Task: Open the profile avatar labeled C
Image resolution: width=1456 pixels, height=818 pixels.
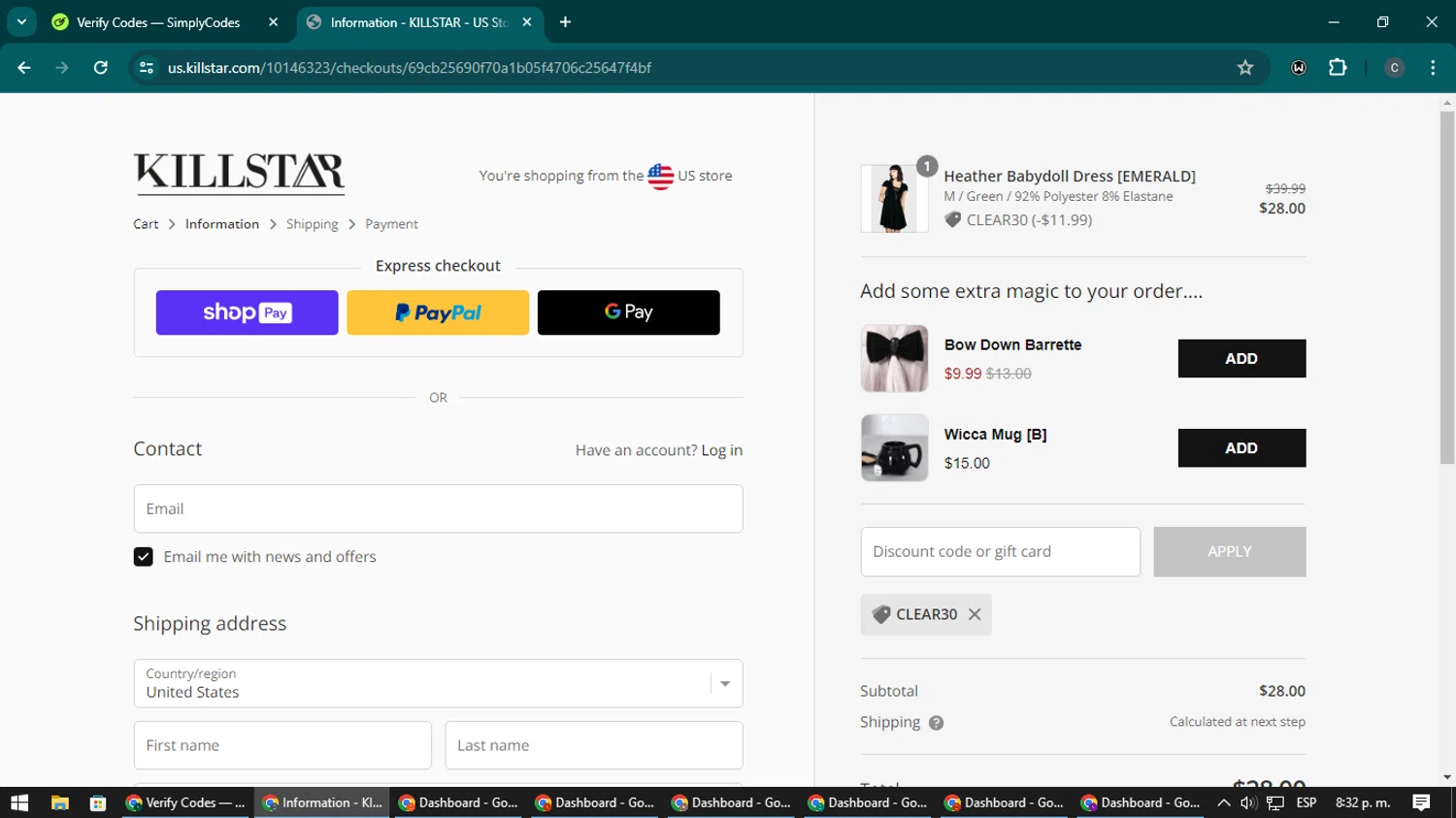Action: 1395,68
